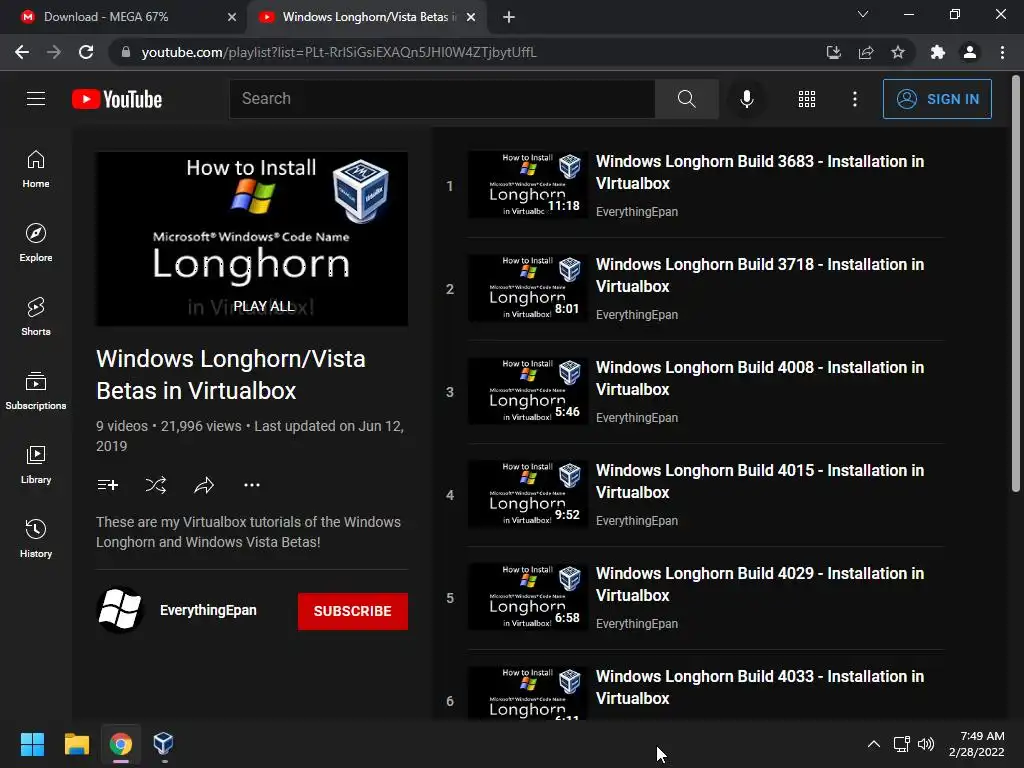
Task: Open Chrome profile avatar icon
Action: pyautogui.click(x=970, y=52)
